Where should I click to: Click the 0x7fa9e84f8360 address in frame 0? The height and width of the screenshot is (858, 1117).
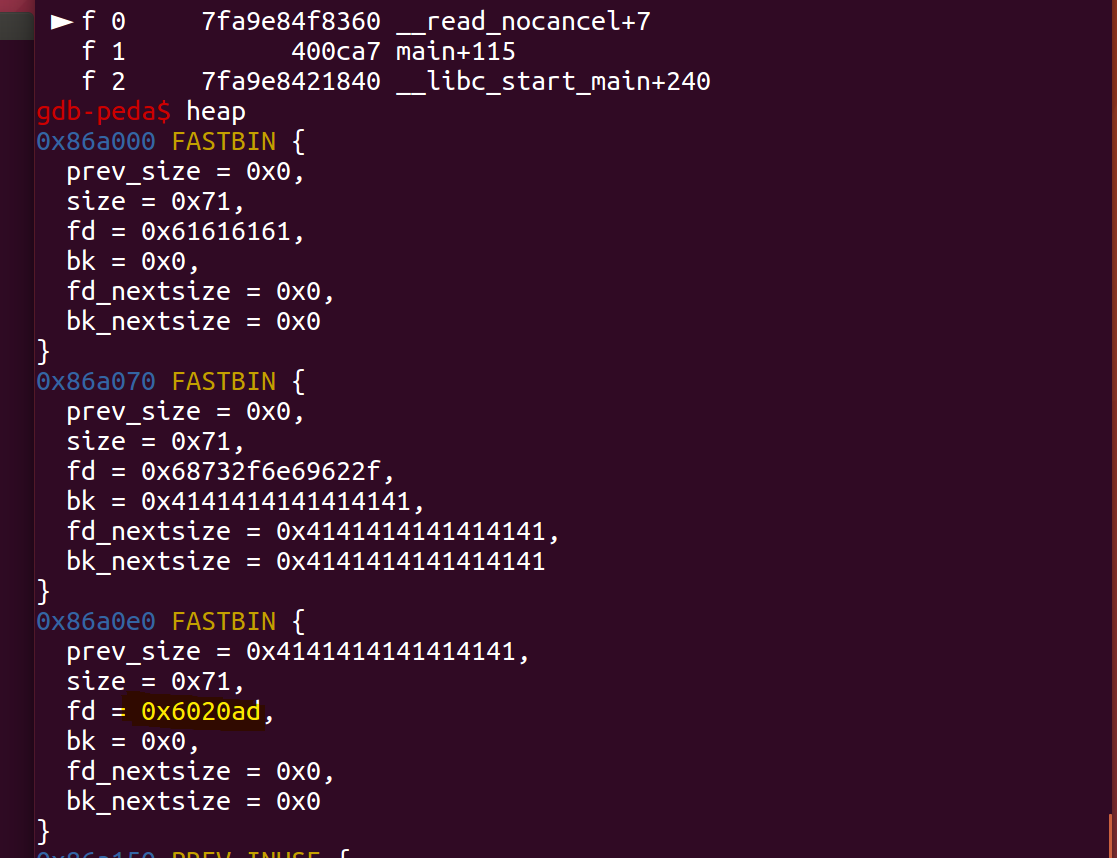[x=290, y=21]
